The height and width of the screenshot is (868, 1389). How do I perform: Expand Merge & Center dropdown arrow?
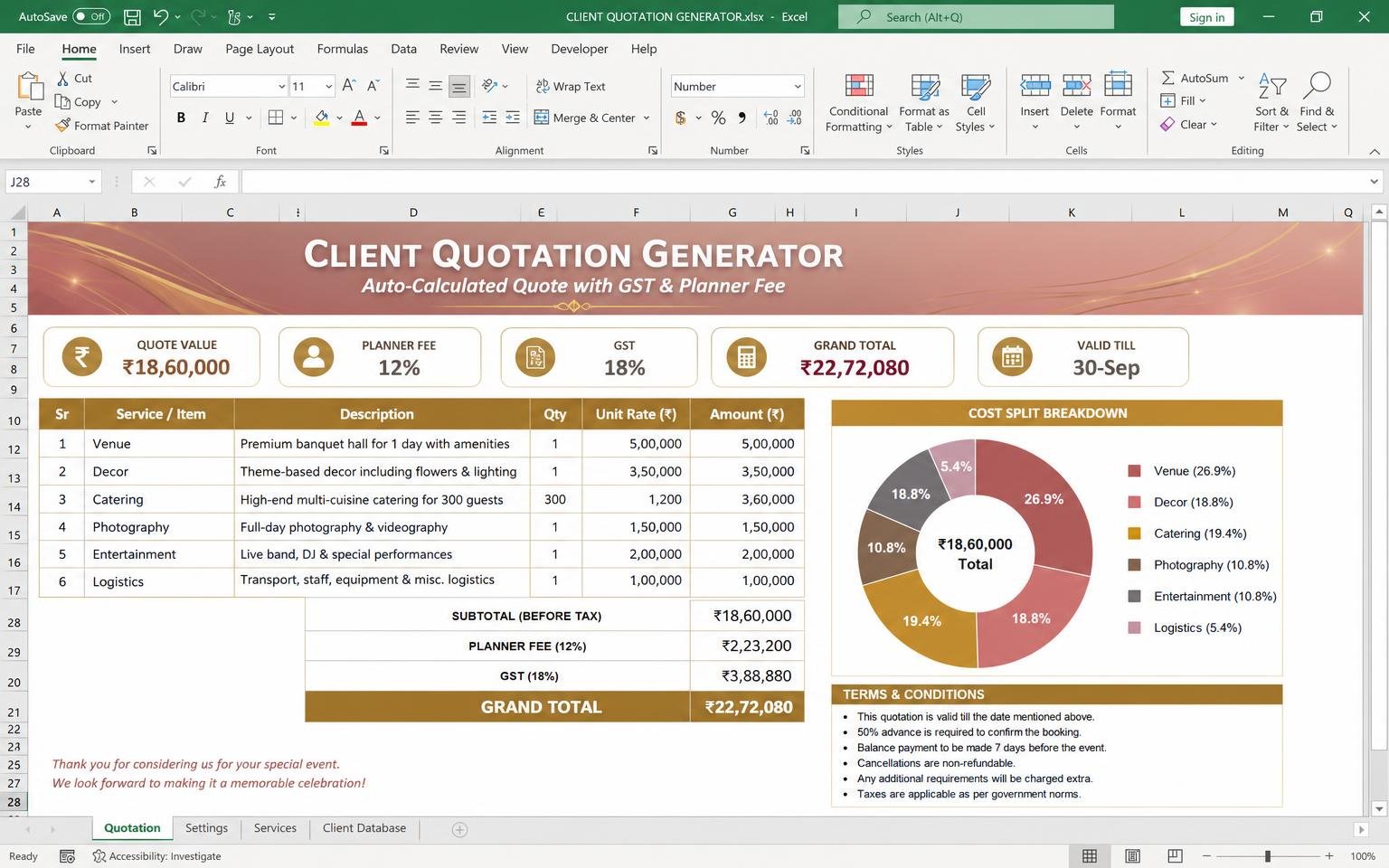tap(647, 118)
